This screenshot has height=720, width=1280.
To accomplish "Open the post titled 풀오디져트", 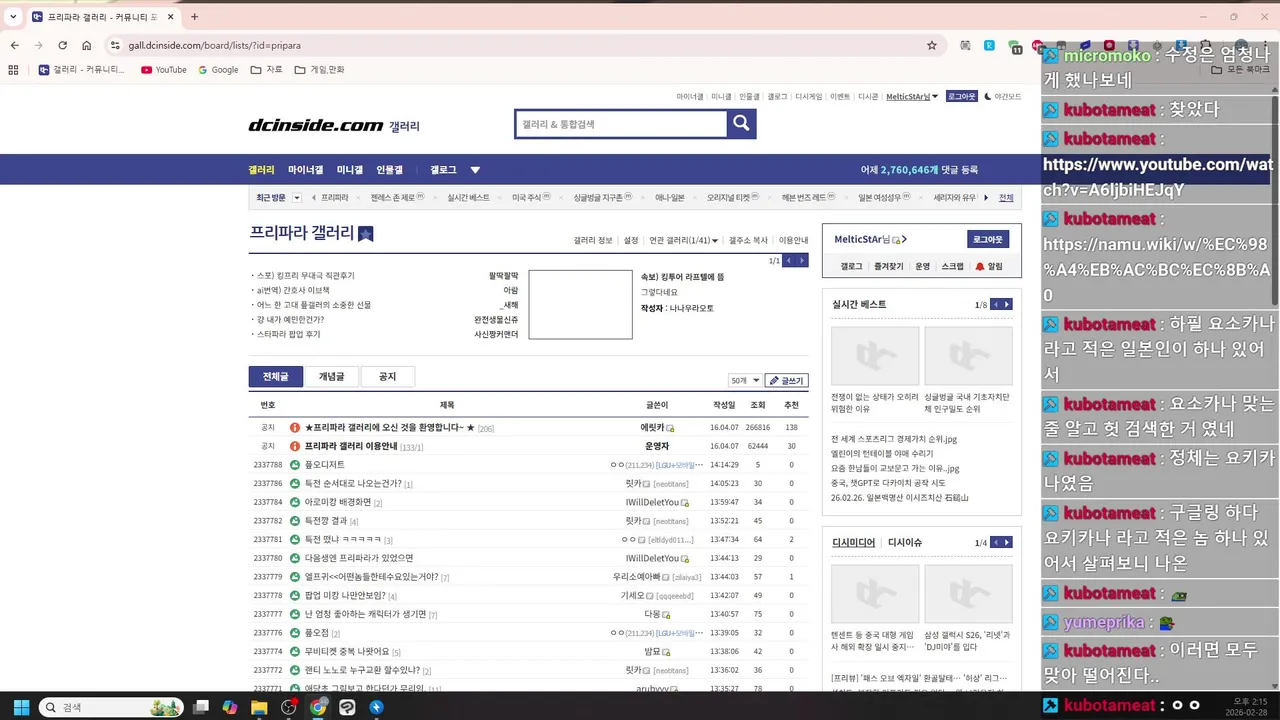I will point(324,465).
